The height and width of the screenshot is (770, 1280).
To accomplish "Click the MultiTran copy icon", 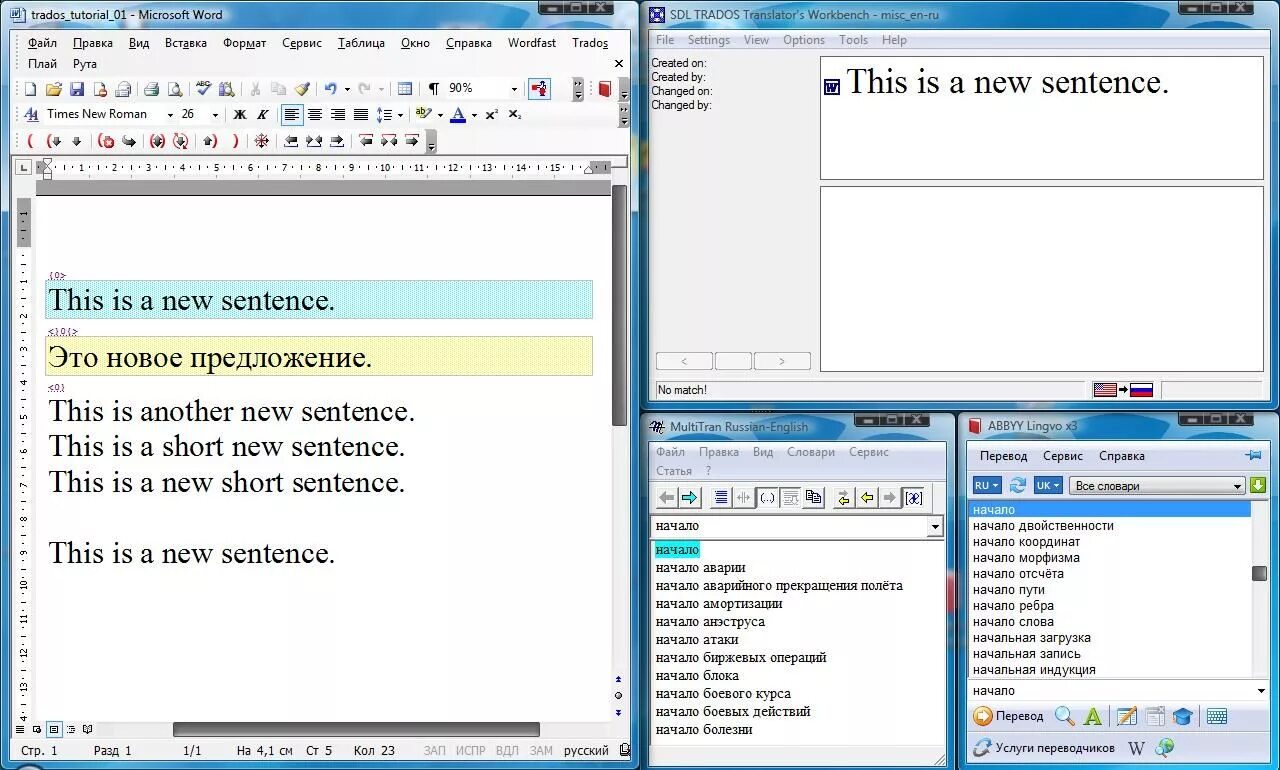I will click(813, 497).
